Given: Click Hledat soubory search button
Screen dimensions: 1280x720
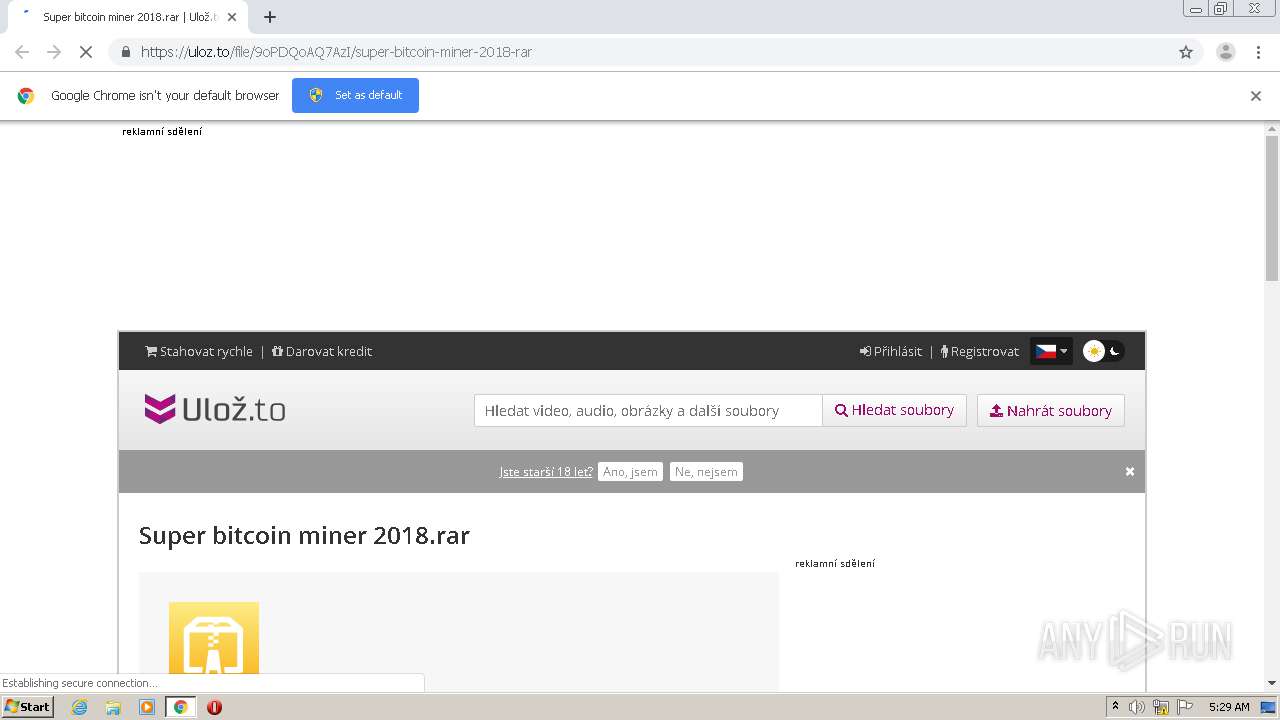Looking at the screenshot, I should (895, 410).
